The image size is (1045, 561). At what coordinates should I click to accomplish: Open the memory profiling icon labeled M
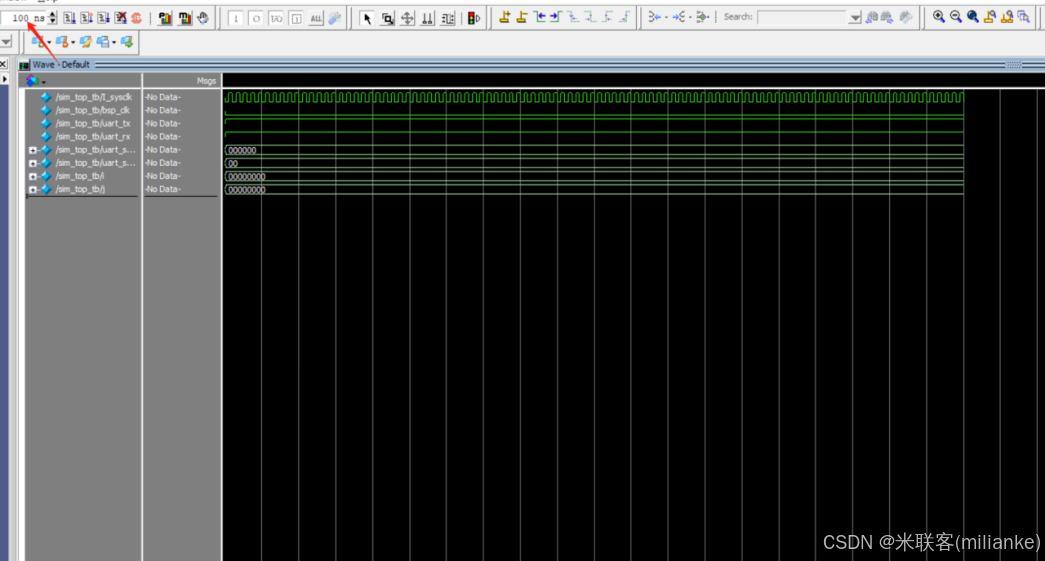coord(184,18)
